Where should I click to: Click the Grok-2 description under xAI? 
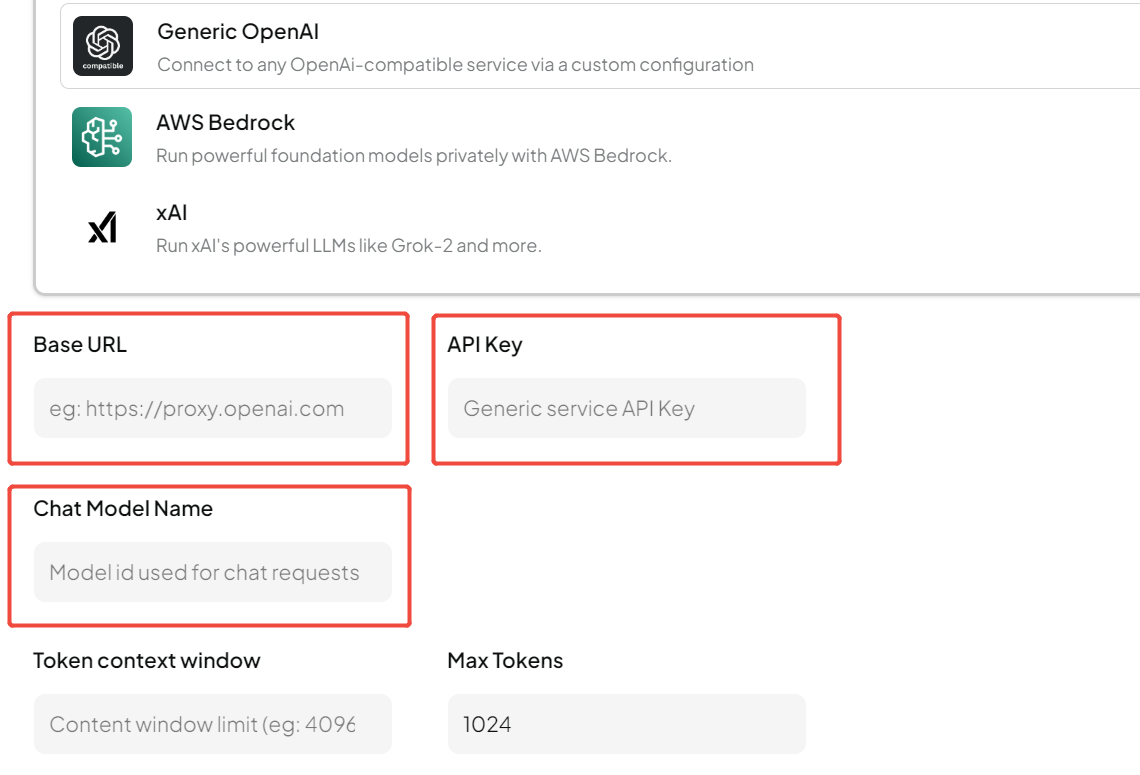(349, 246)
